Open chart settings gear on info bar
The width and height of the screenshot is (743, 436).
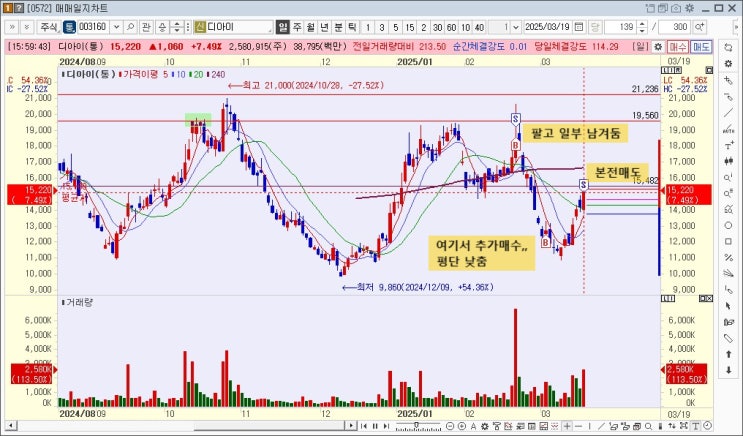coord(658,47)
